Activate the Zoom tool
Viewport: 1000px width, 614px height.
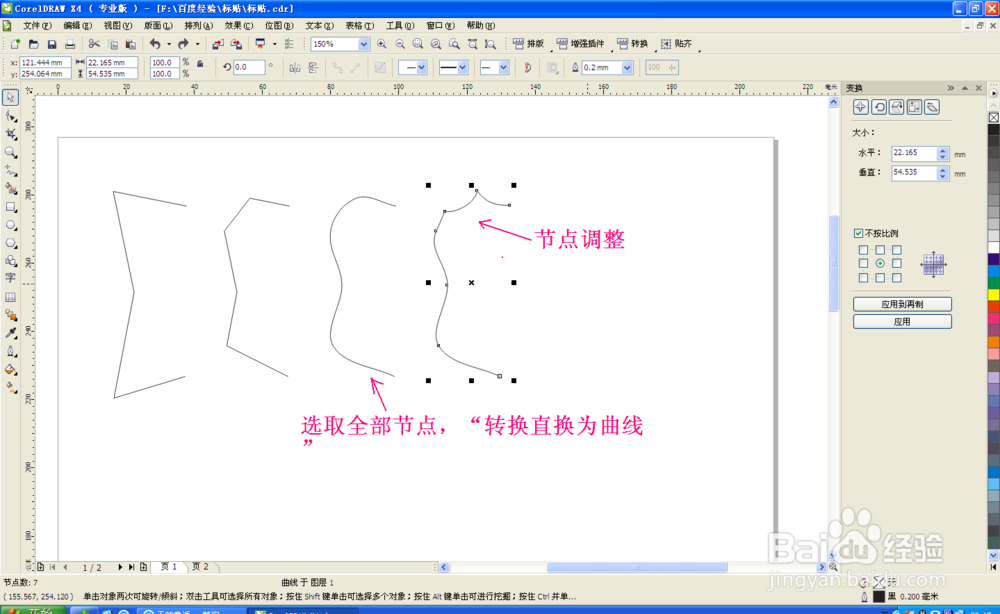[x=11, y=153]
